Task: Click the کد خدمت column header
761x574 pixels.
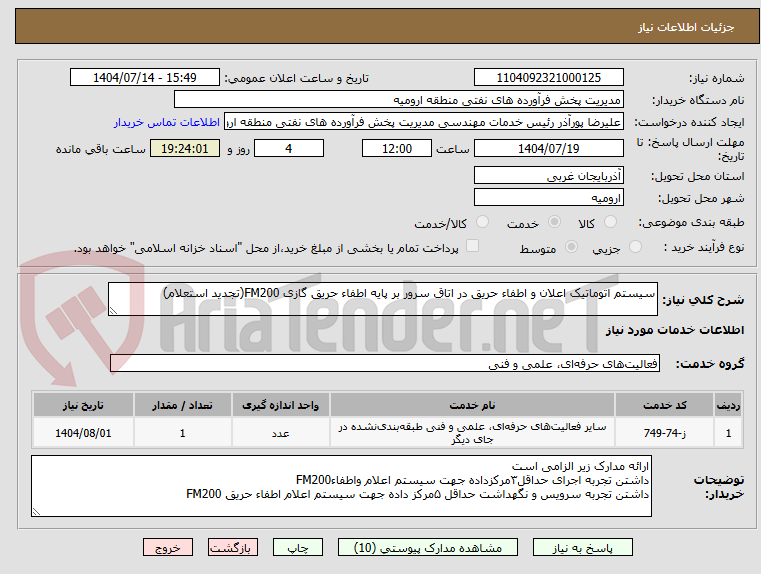Action: tap(664, 405)
